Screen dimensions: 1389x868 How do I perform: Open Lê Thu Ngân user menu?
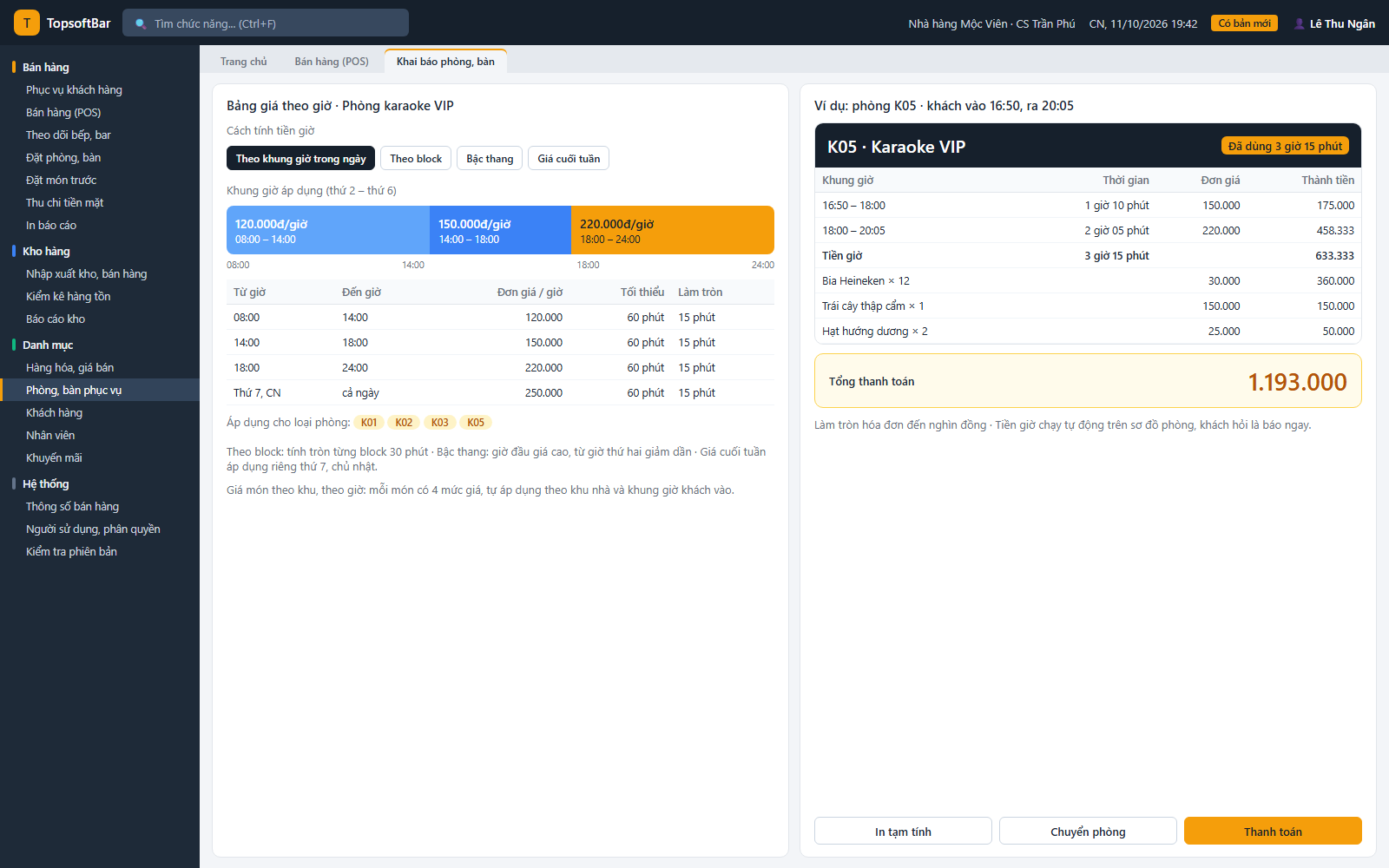tap(1334, 23)
